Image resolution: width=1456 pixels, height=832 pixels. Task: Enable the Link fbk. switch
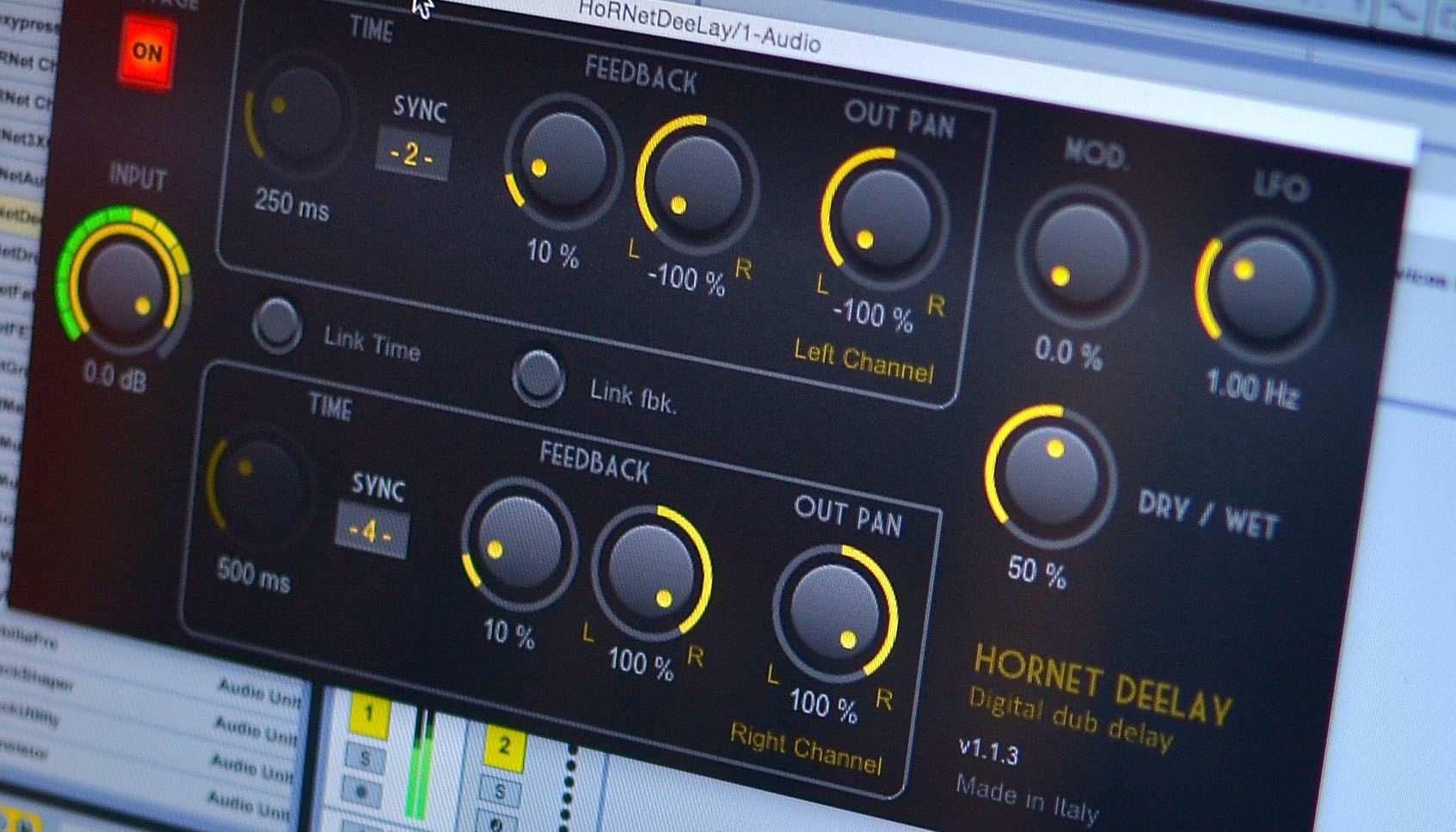click(x=539, y=378)
